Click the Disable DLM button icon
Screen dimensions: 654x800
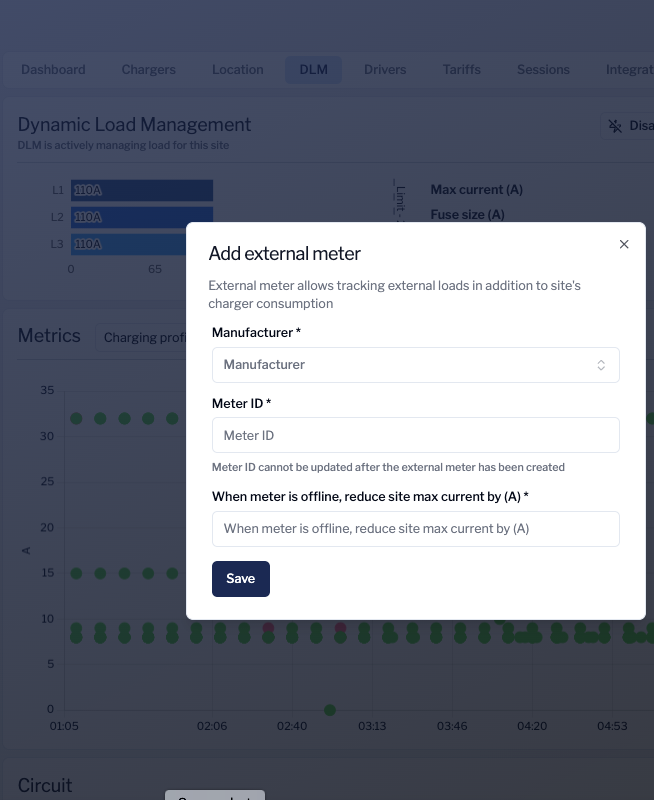coord(616,126)
